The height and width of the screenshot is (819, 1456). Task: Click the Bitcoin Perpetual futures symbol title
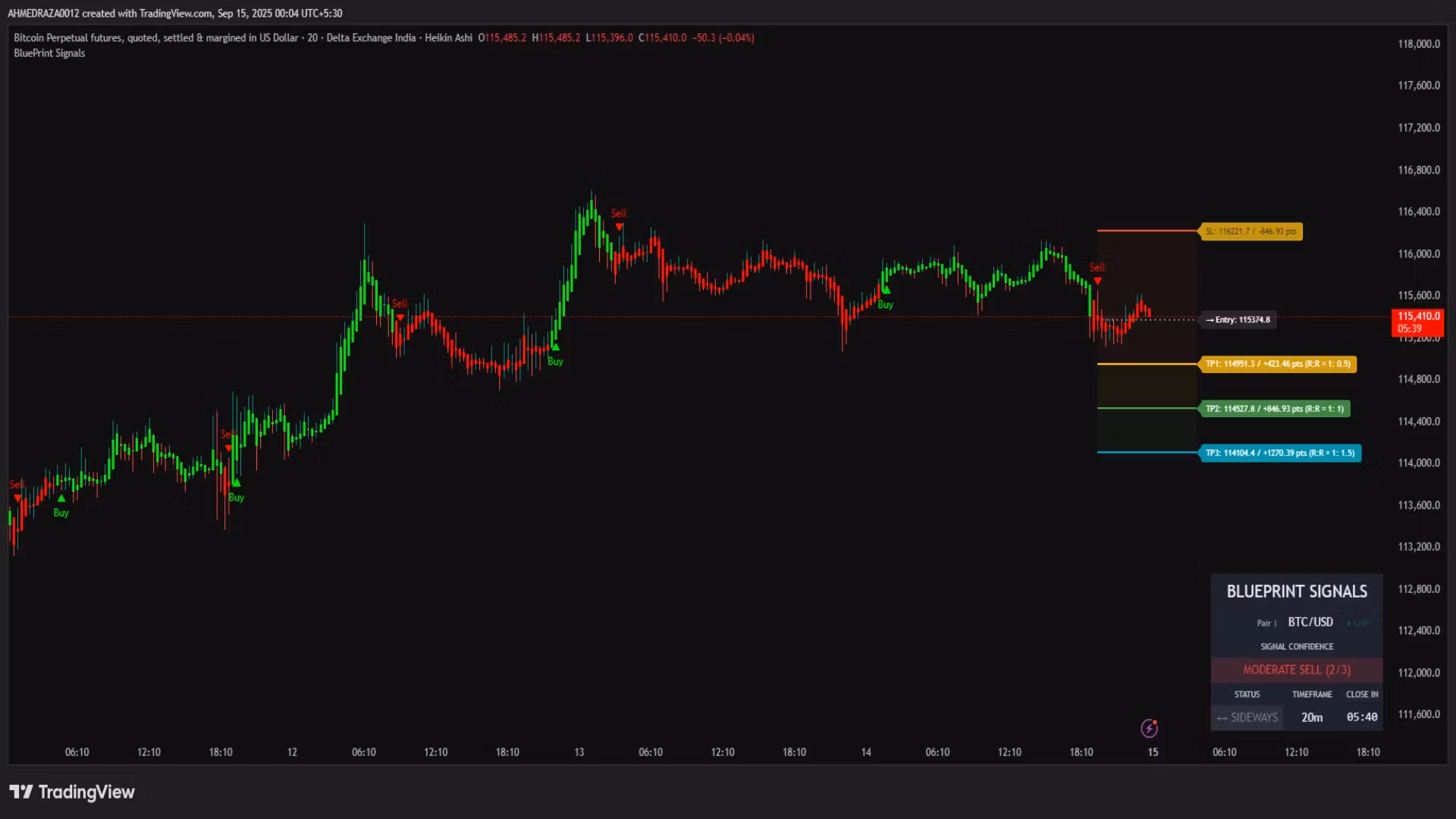(x=155, y=37)
